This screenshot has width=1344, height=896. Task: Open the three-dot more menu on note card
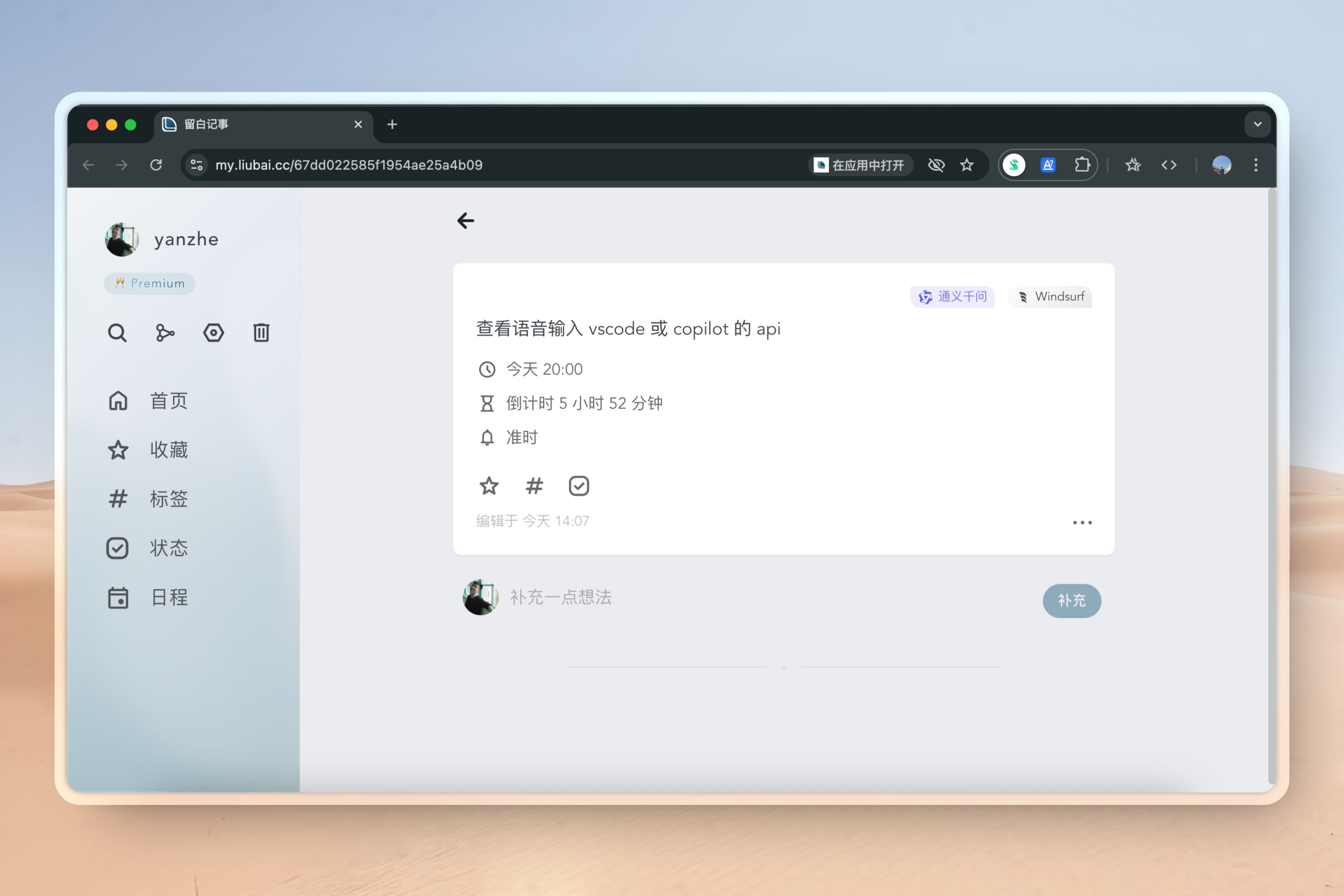point(1082,523)
